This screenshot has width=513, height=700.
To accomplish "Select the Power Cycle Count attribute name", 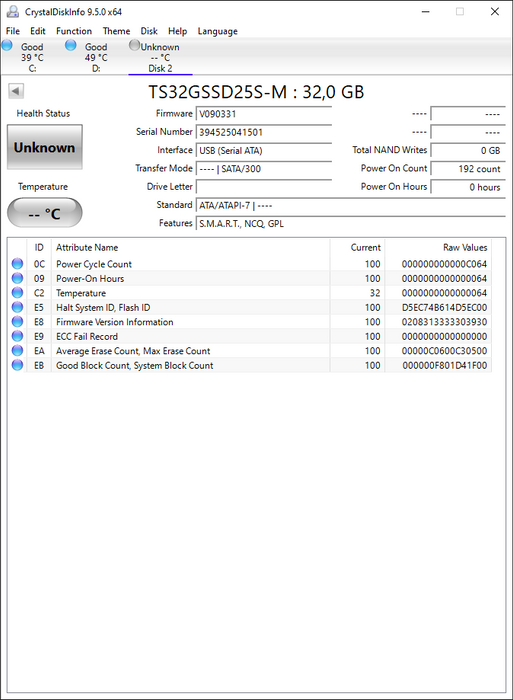I will 94,264.
